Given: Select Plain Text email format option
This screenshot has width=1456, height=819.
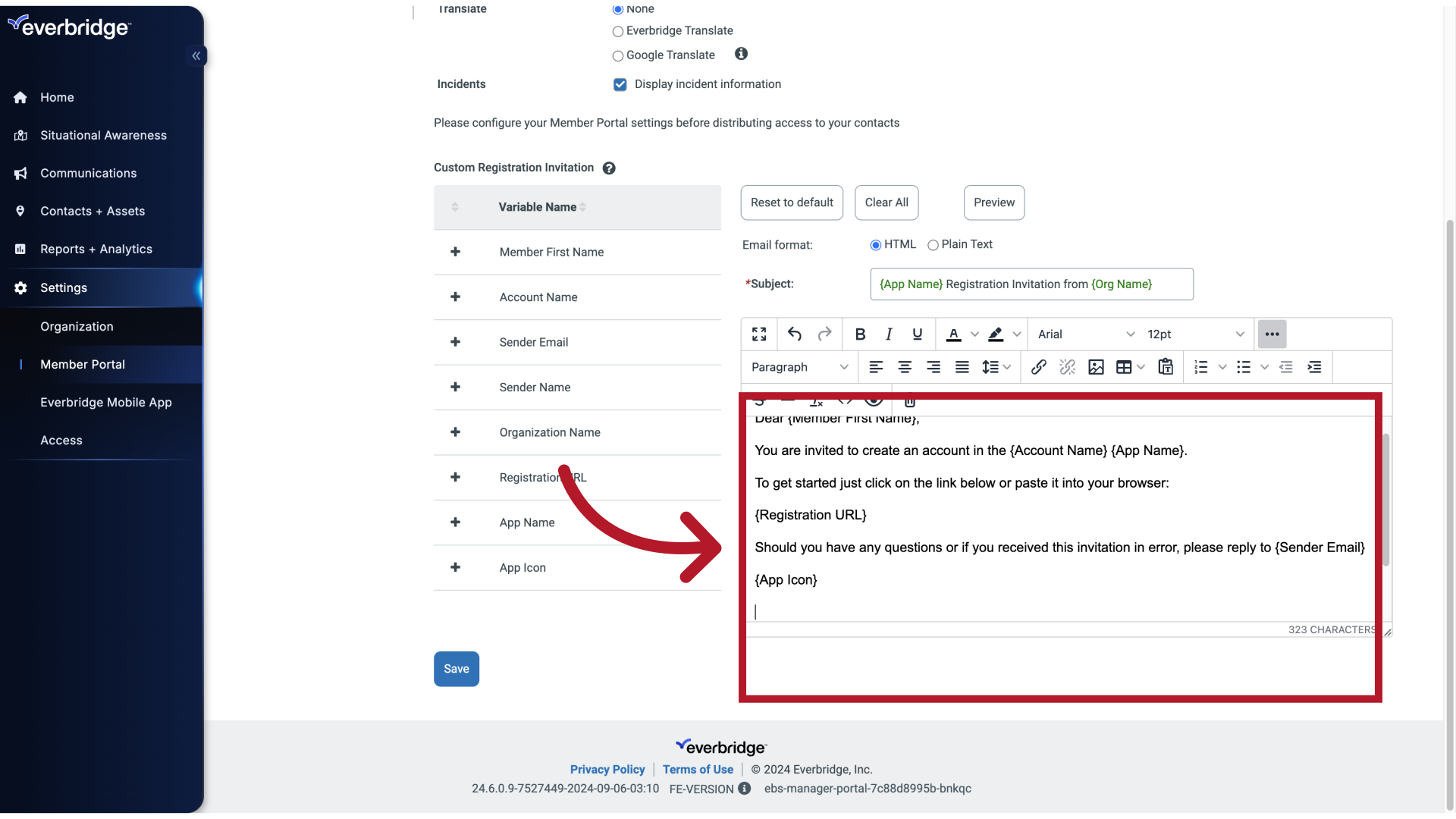Looking at the screenshot, I should (931, 245).
